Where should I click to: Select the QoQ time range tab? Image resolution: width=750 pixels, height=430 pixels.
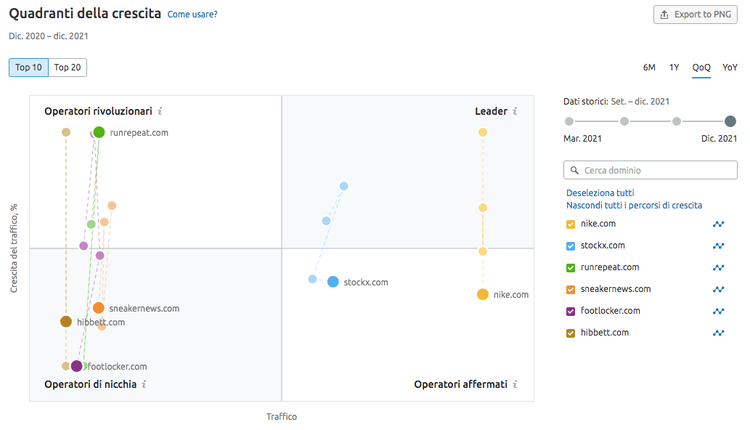[x=701, y=67]
